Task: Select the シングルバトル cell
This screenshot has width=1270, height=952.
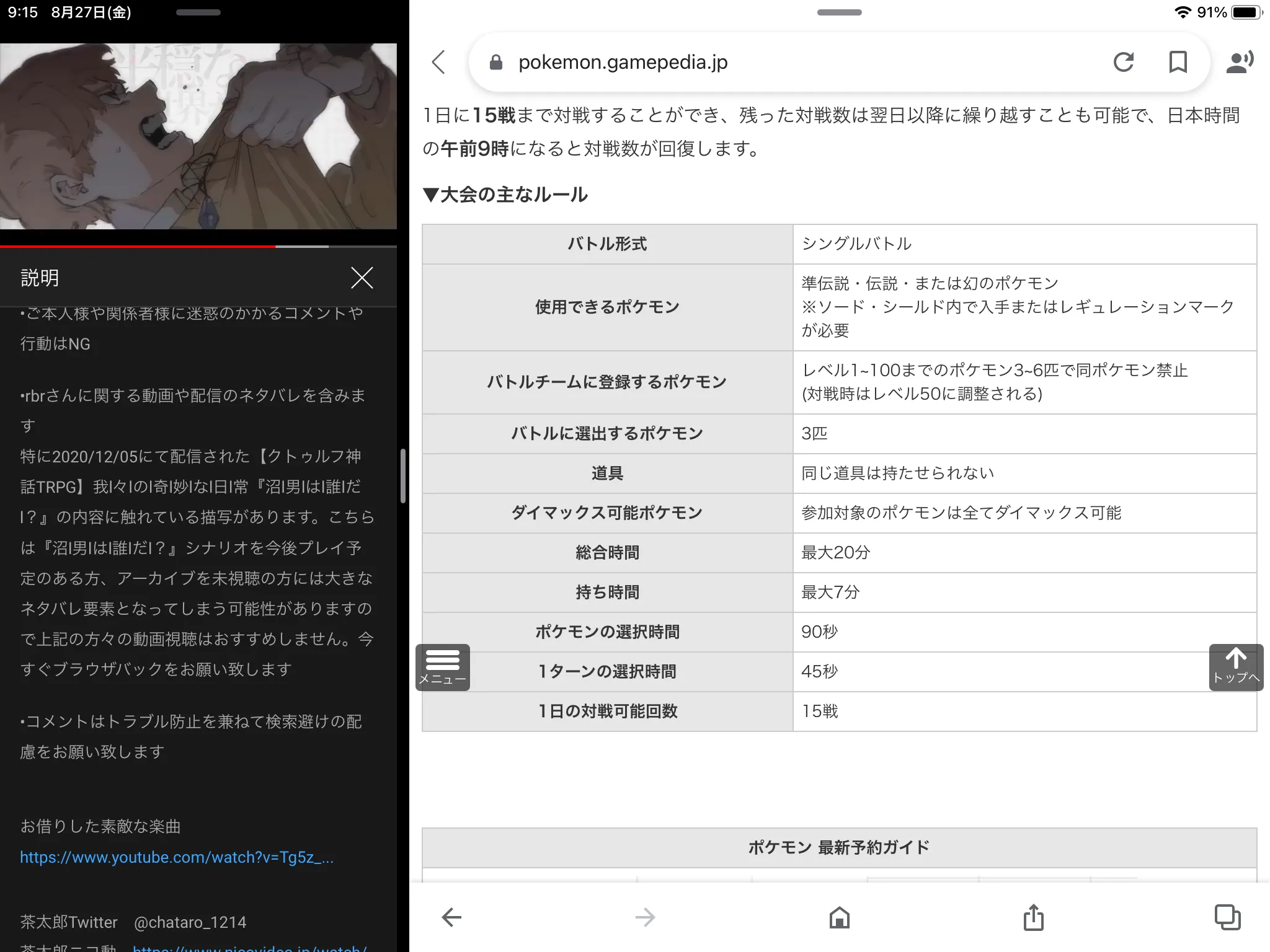Action: click(1025, 244)
